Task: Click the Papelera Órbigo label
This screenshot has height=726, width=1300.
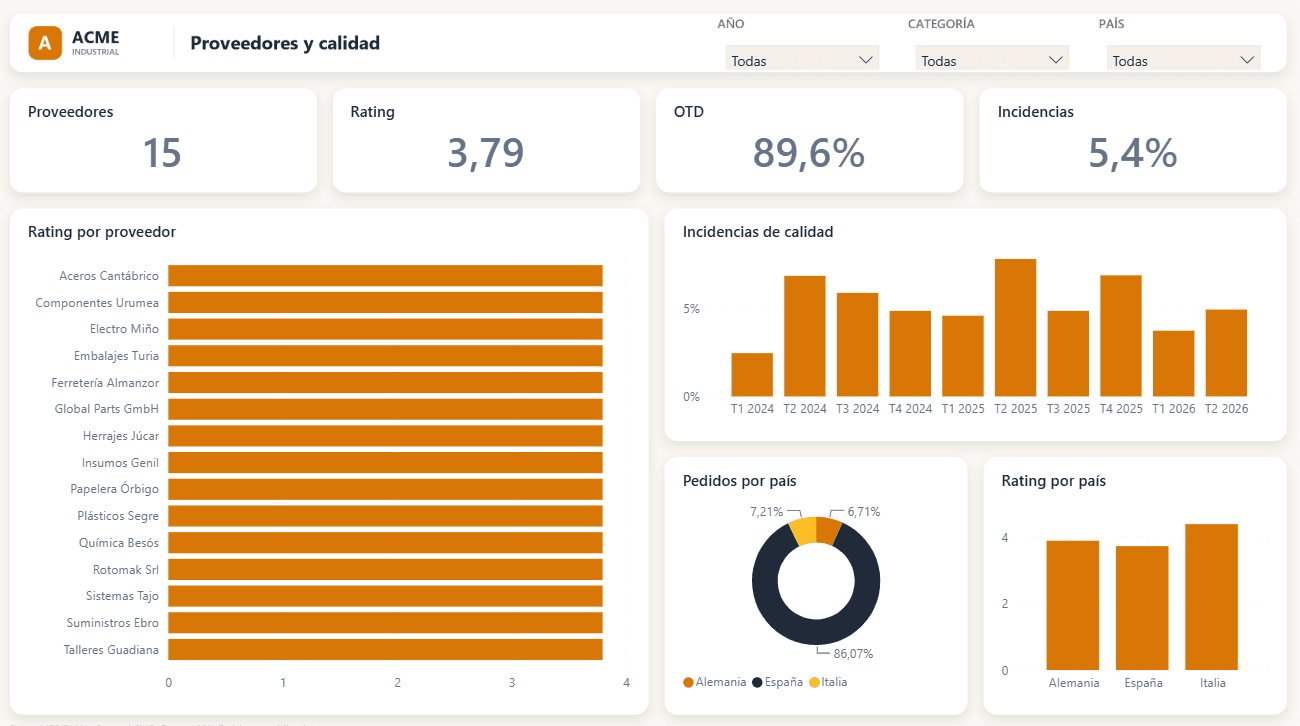Action: [115, 489]
